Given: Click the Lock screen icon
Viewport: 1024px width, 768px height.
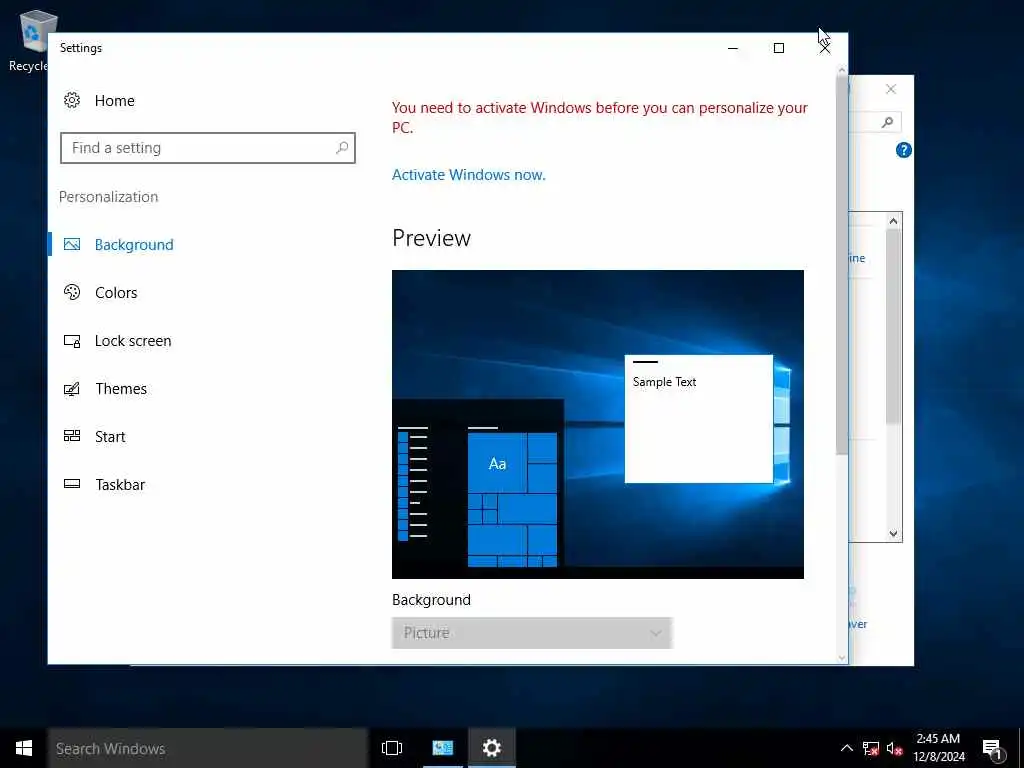Looking at the screenshot, I should (x=72, y=341).
